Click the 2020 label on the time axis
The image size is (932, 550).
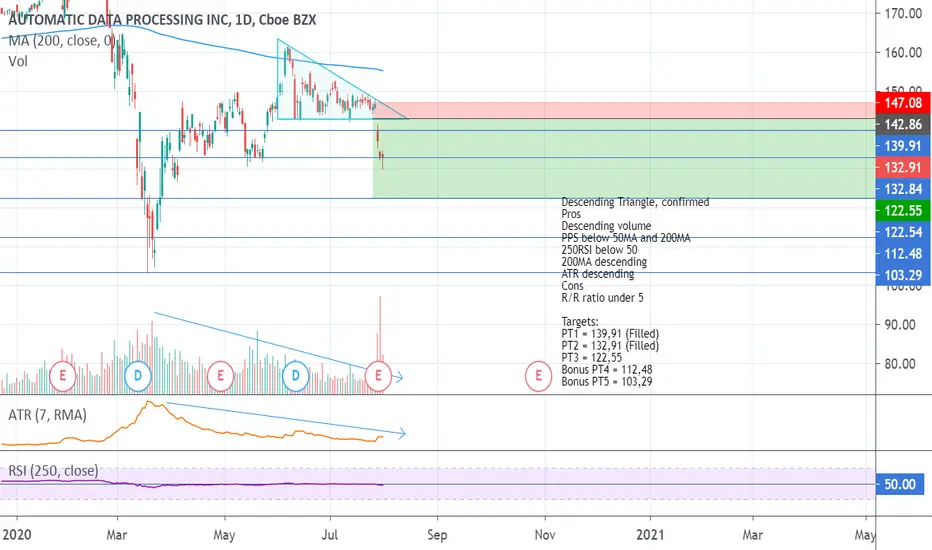[17, 535]
